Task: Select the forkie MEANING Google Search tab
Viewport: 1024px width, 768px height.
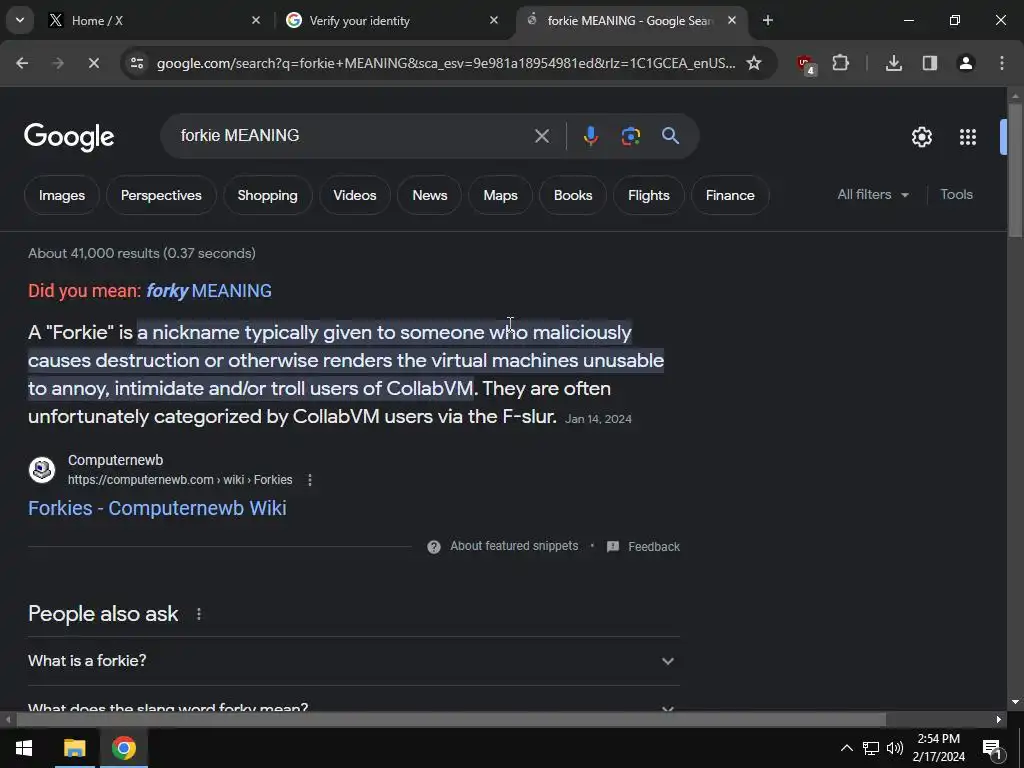Action: tap(631, 21)
